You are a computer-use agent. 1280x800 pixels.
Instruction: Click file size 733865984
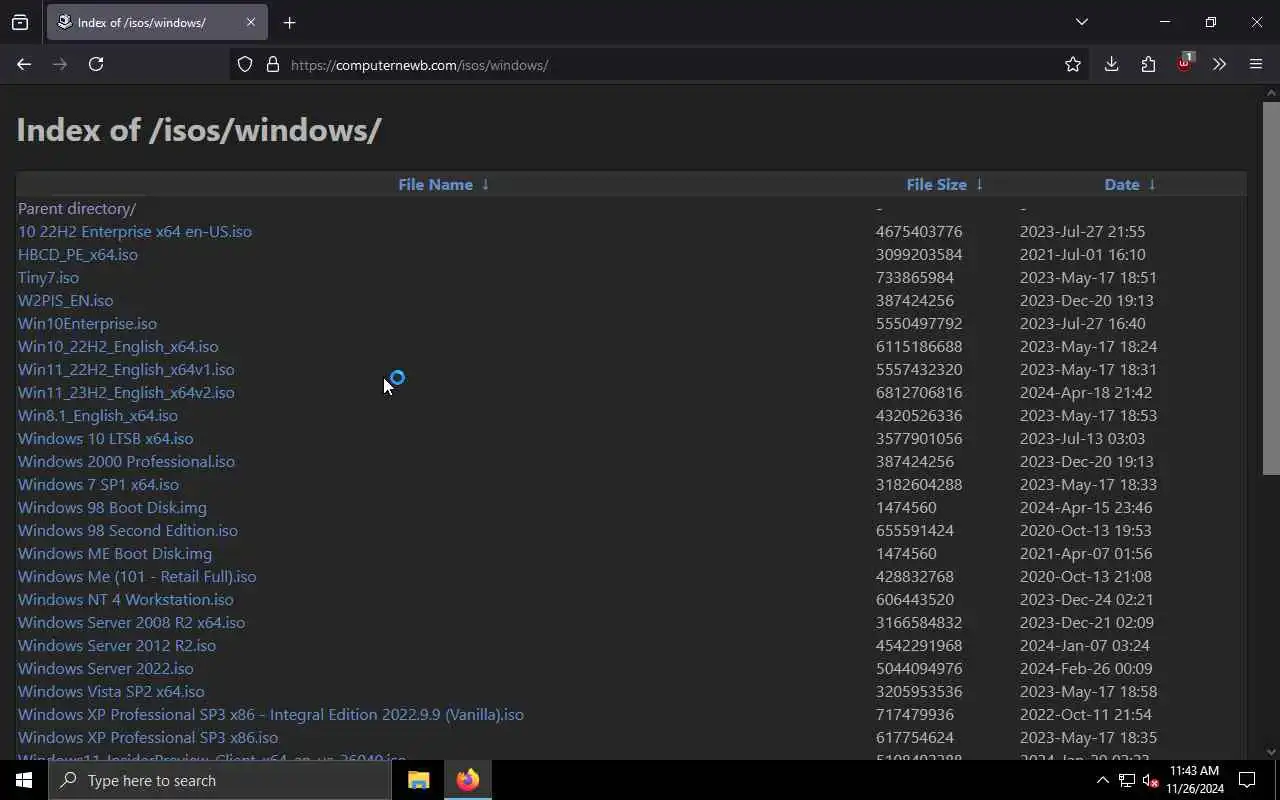[915, 277]
